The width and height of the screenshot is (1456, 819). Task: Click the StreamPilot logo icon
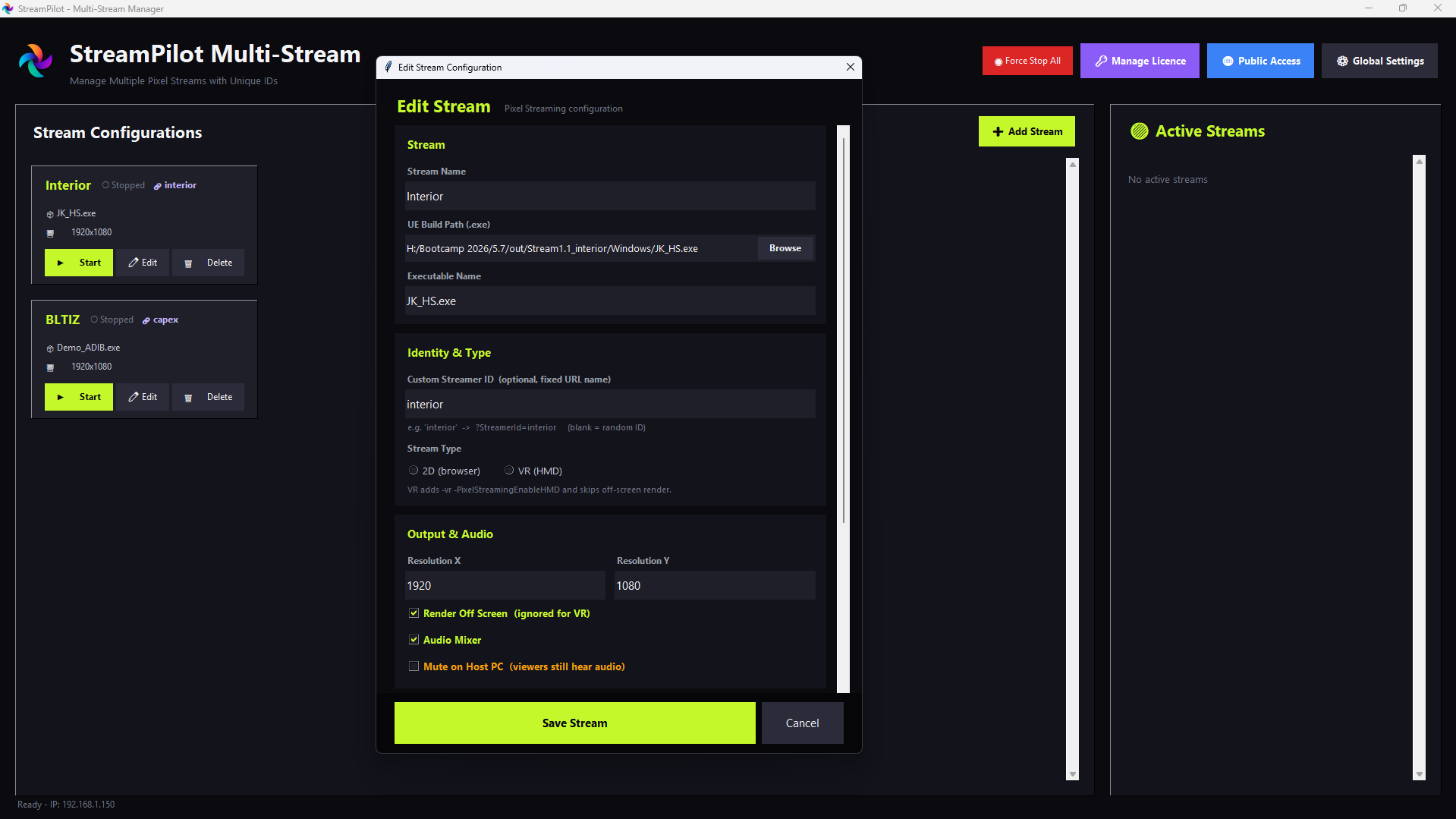[36, 61]
